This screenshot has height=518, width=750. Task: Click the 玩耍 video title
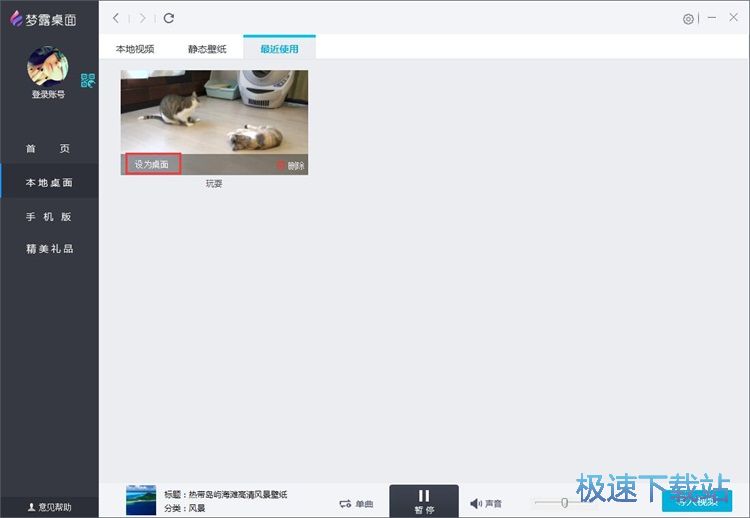coord(214,184)
